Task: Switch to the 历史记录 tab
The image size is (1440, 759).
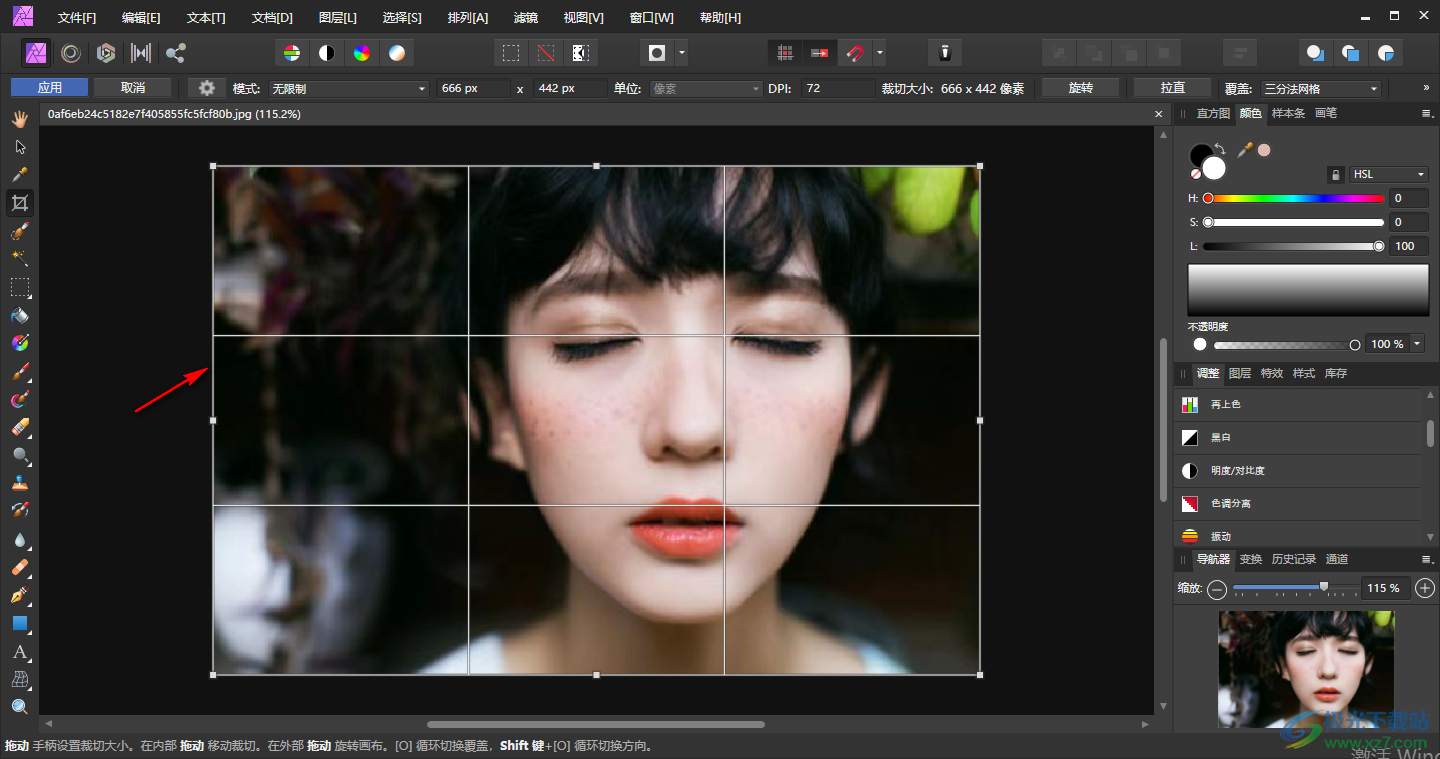Action: [1294, 560]
